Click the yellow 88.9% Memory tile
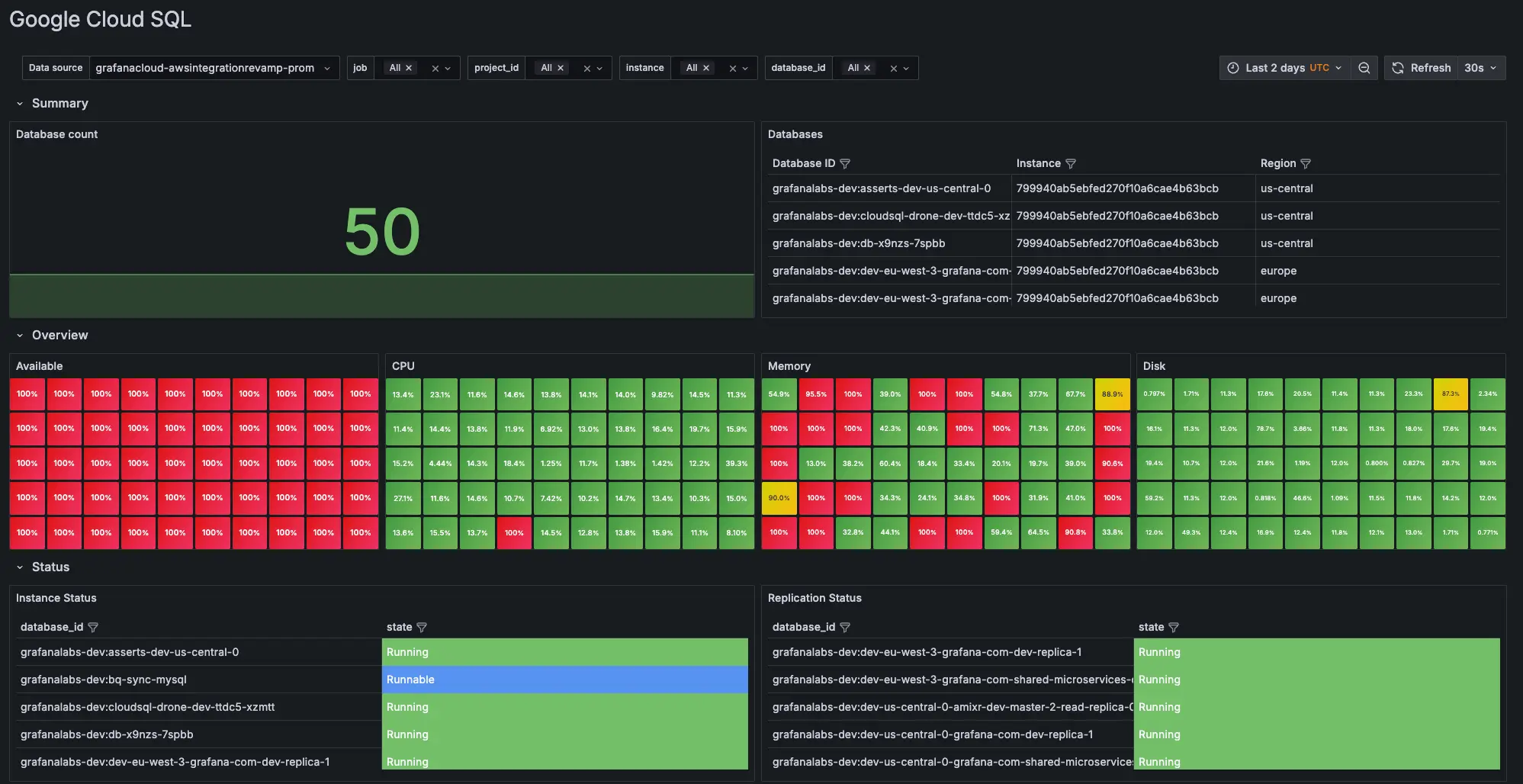Image resolution: width=1523 pixels, height=784 pixels. point(1112,394)
